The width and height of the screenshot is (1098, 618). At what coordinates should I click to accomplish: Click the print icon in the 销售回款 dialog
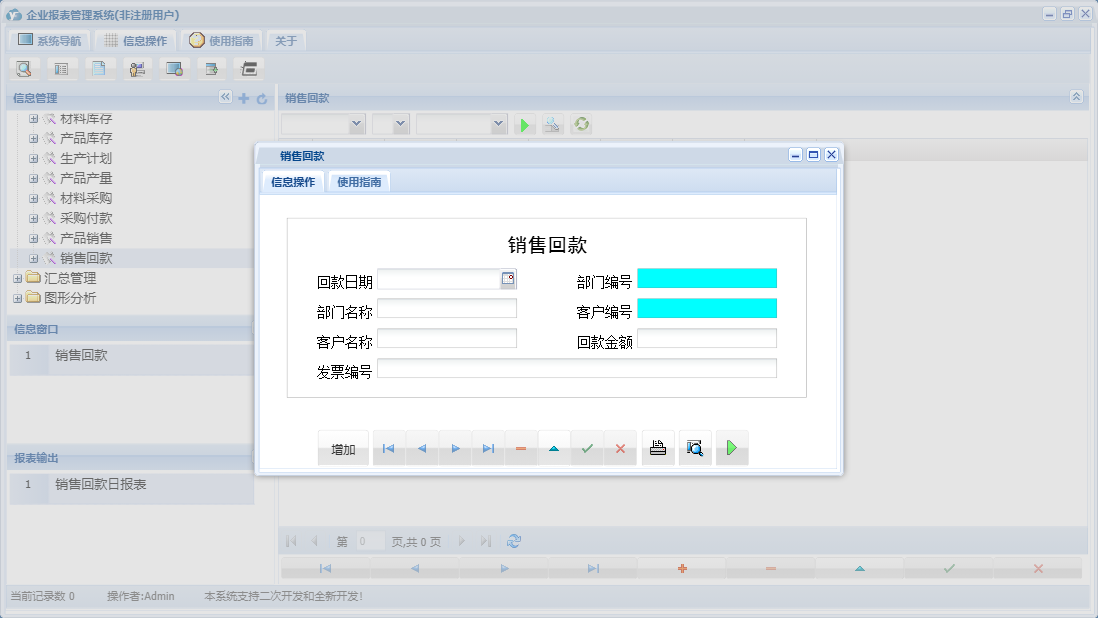[x=658, y=448]
